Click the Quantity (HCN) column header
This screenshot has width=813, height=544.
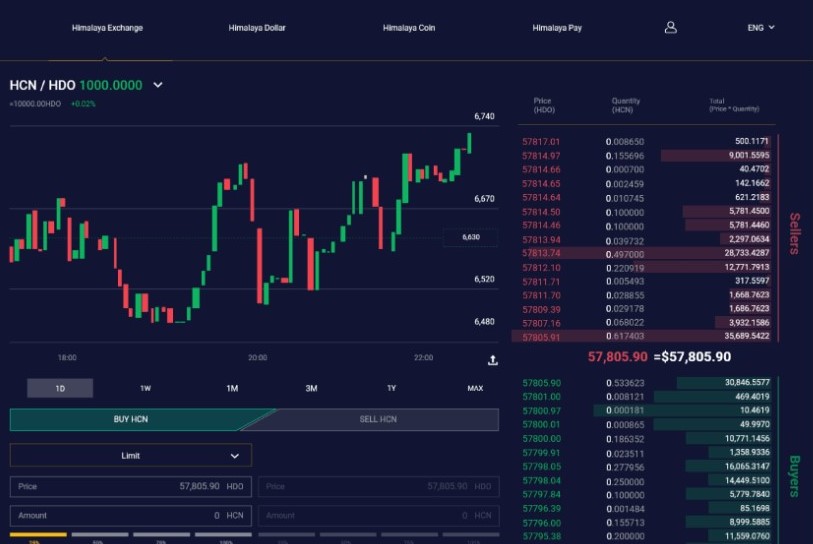pyautogui.click(x=625, y=105)
